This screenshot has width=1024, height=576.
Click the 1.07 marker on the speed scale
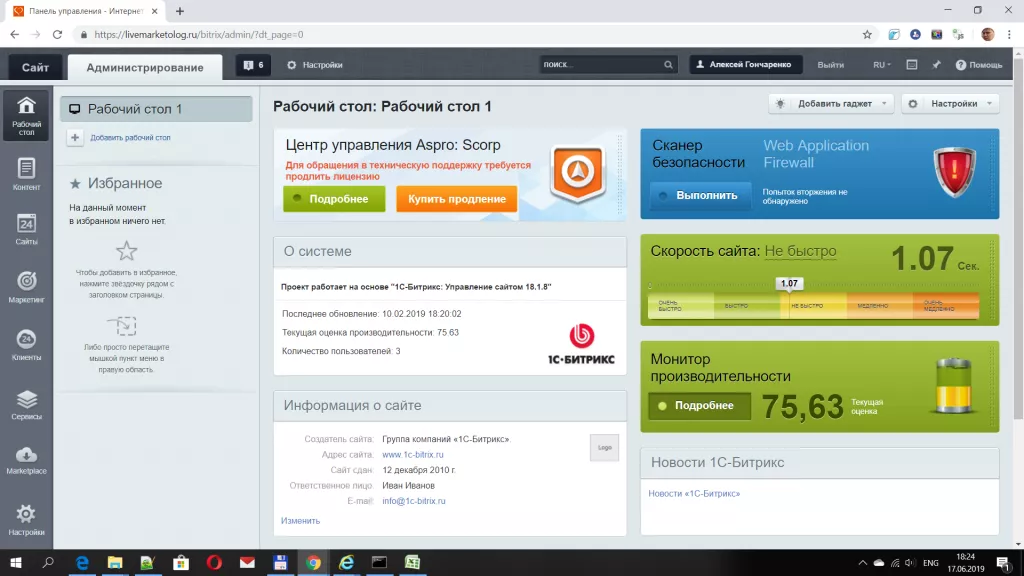pyautogui.click(x=789, y=283)
